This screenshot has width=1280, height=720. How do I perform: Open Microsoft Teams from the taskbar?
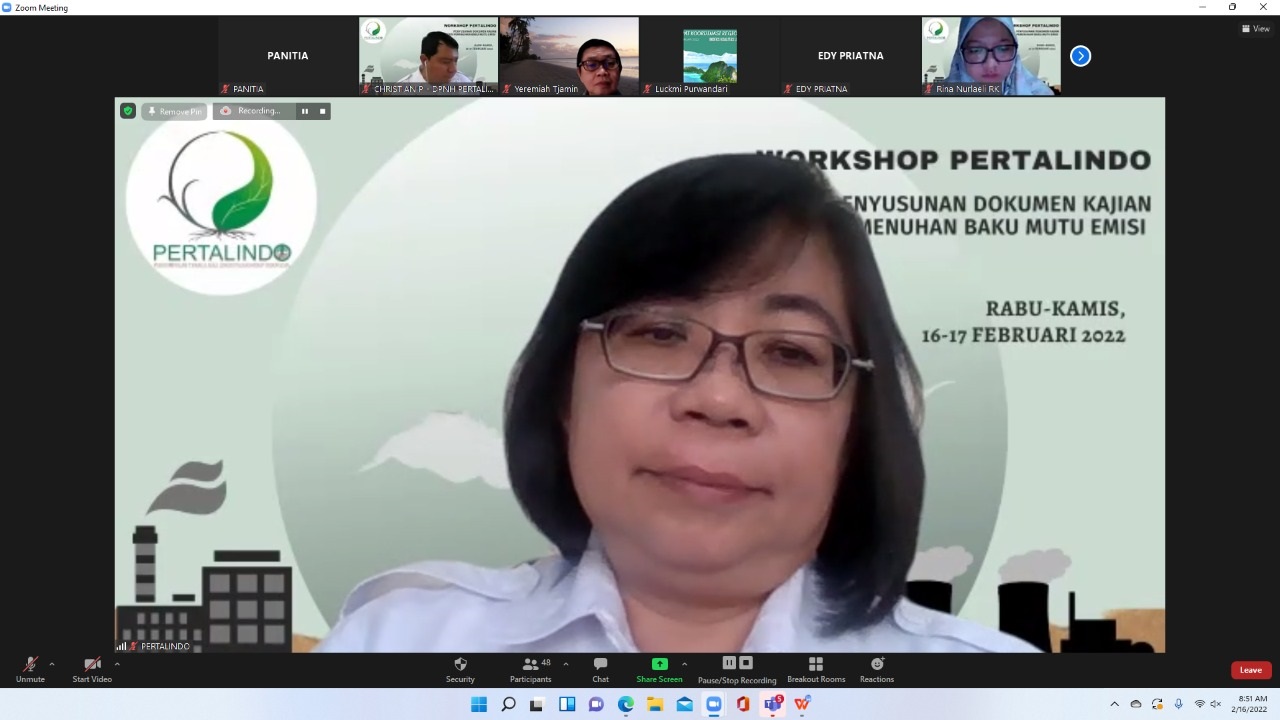(x=772, y=704)
